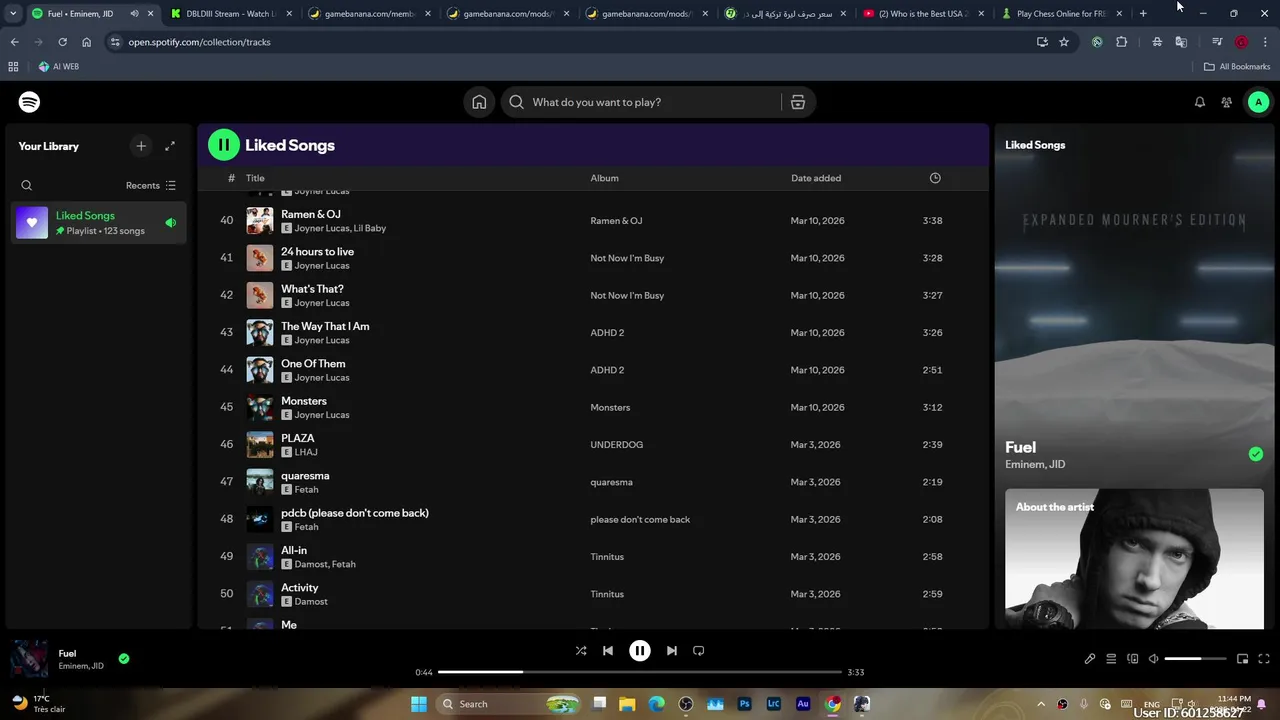The height and width of the screenshot is (720, 1280).
Task: Open Chrome extensions puzzle icon
Action: coord(1121,42)
